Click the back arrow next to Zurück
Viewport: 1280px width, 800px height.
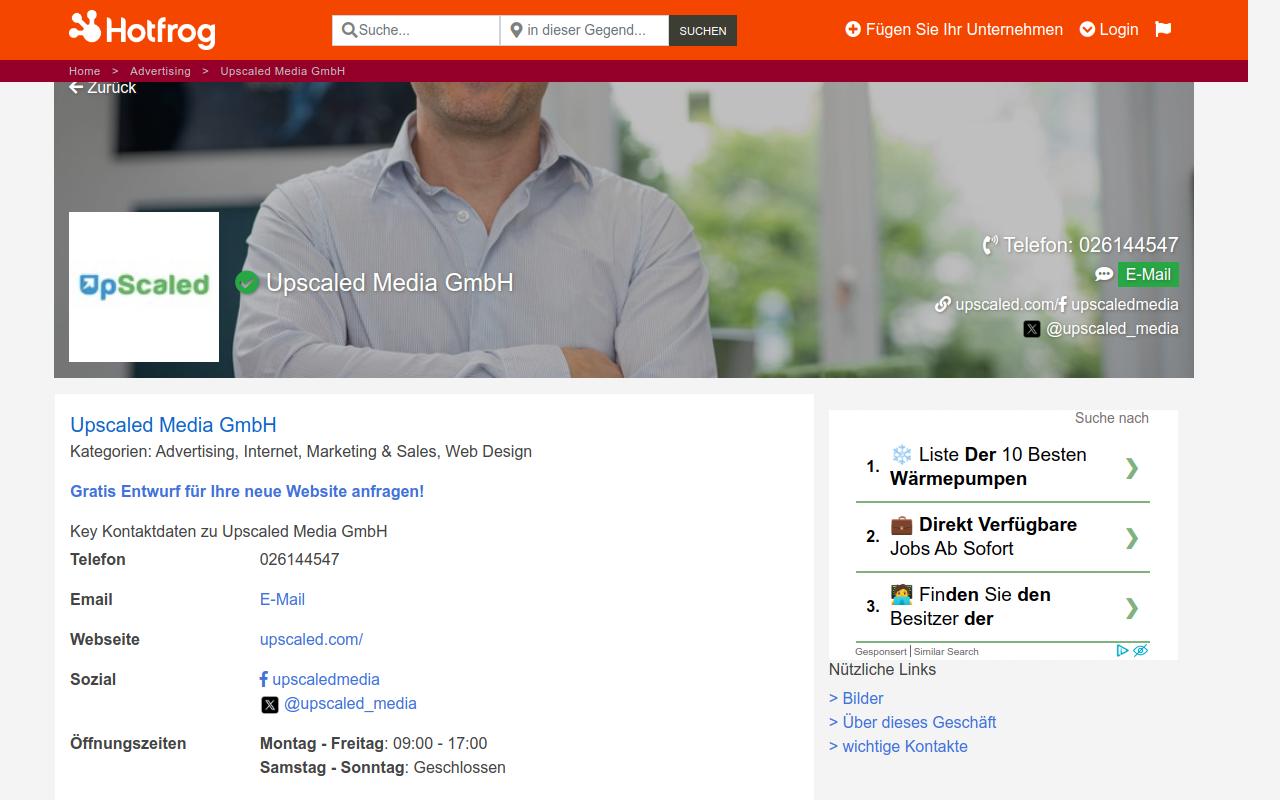(x=76, y=88)
